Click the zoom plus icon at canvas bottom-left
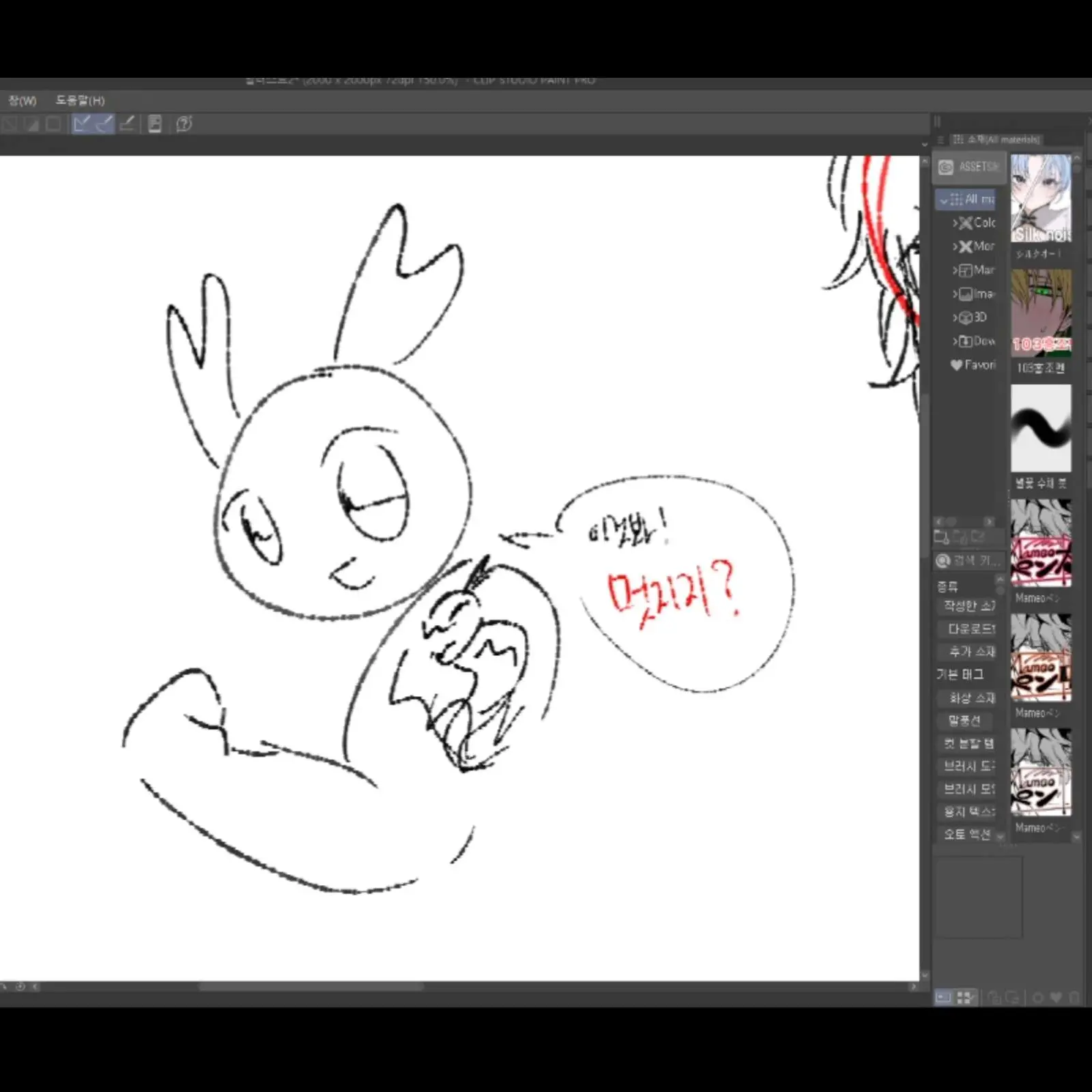The height and width of the screenshot is (1092, 1092). [20, 987]
